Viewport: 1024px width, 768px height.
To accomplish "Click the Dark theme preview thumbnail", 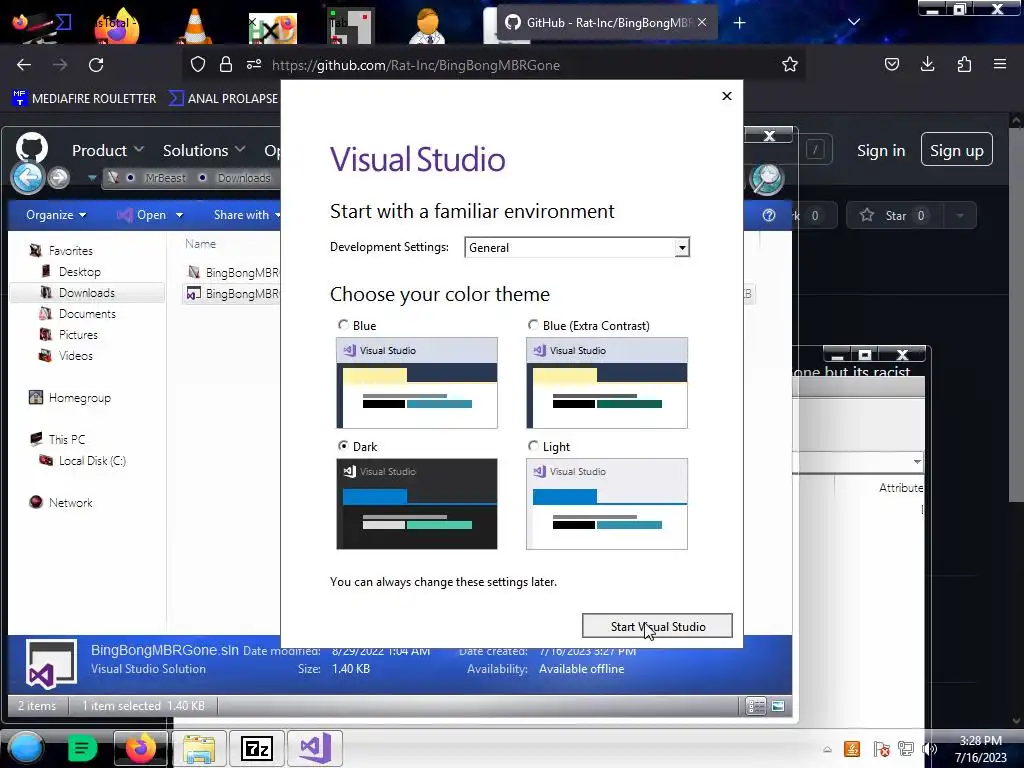I will (x=417, y=504).
